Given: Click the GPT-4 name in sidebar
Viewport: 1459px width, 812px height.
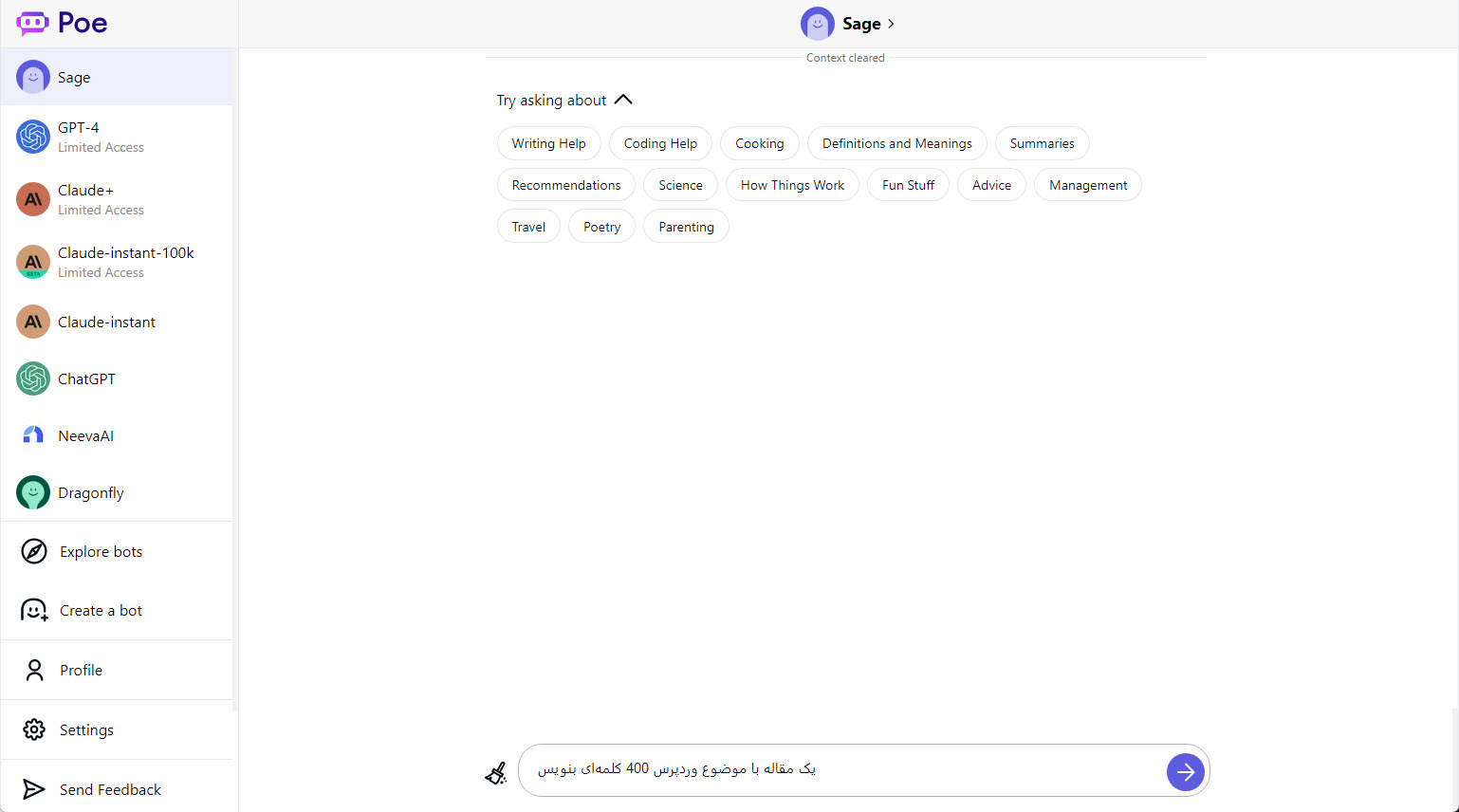Looking at the screenshot, I should coord(79,127).
